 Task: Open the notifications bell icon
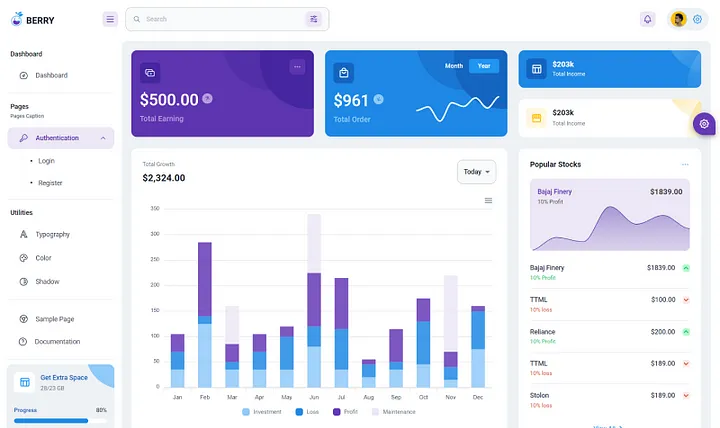coord(647,19)
